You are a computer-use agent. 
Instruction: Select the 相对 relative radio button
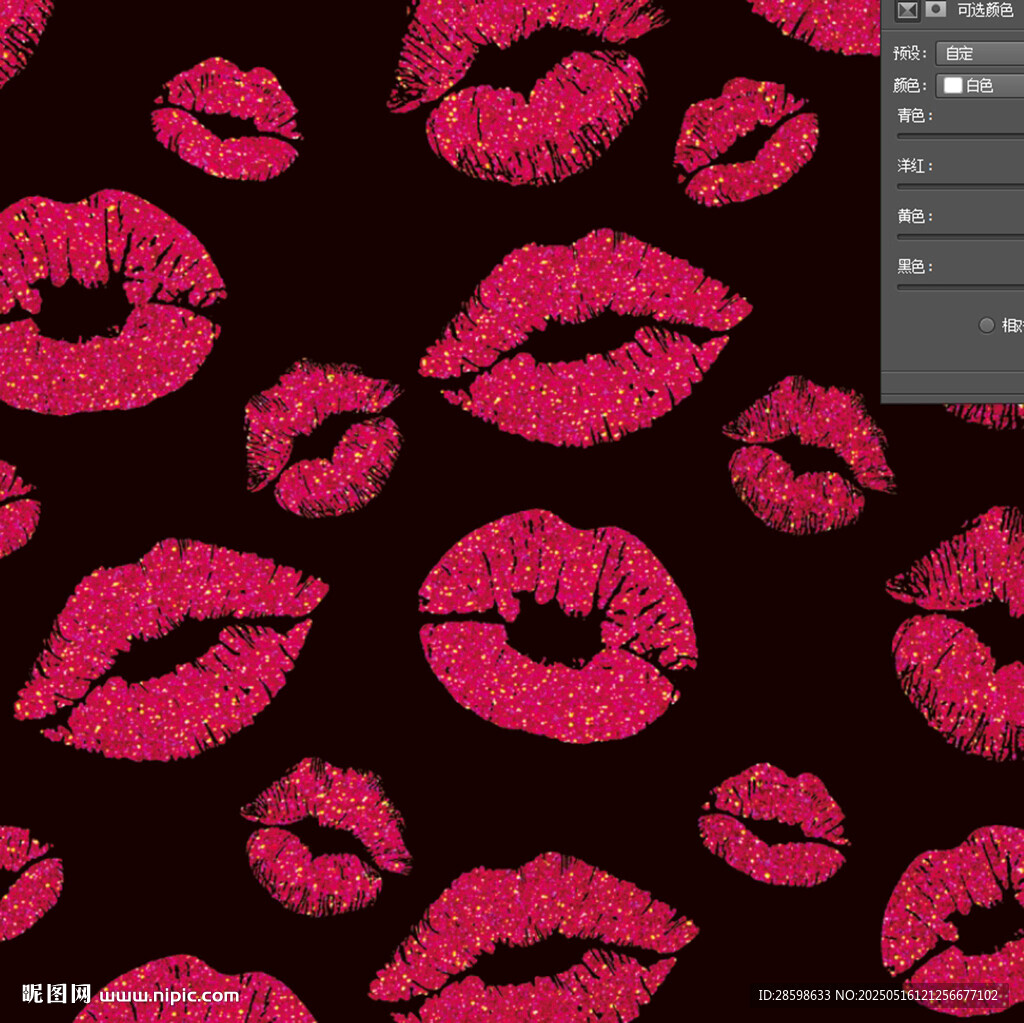coord(987,325)
